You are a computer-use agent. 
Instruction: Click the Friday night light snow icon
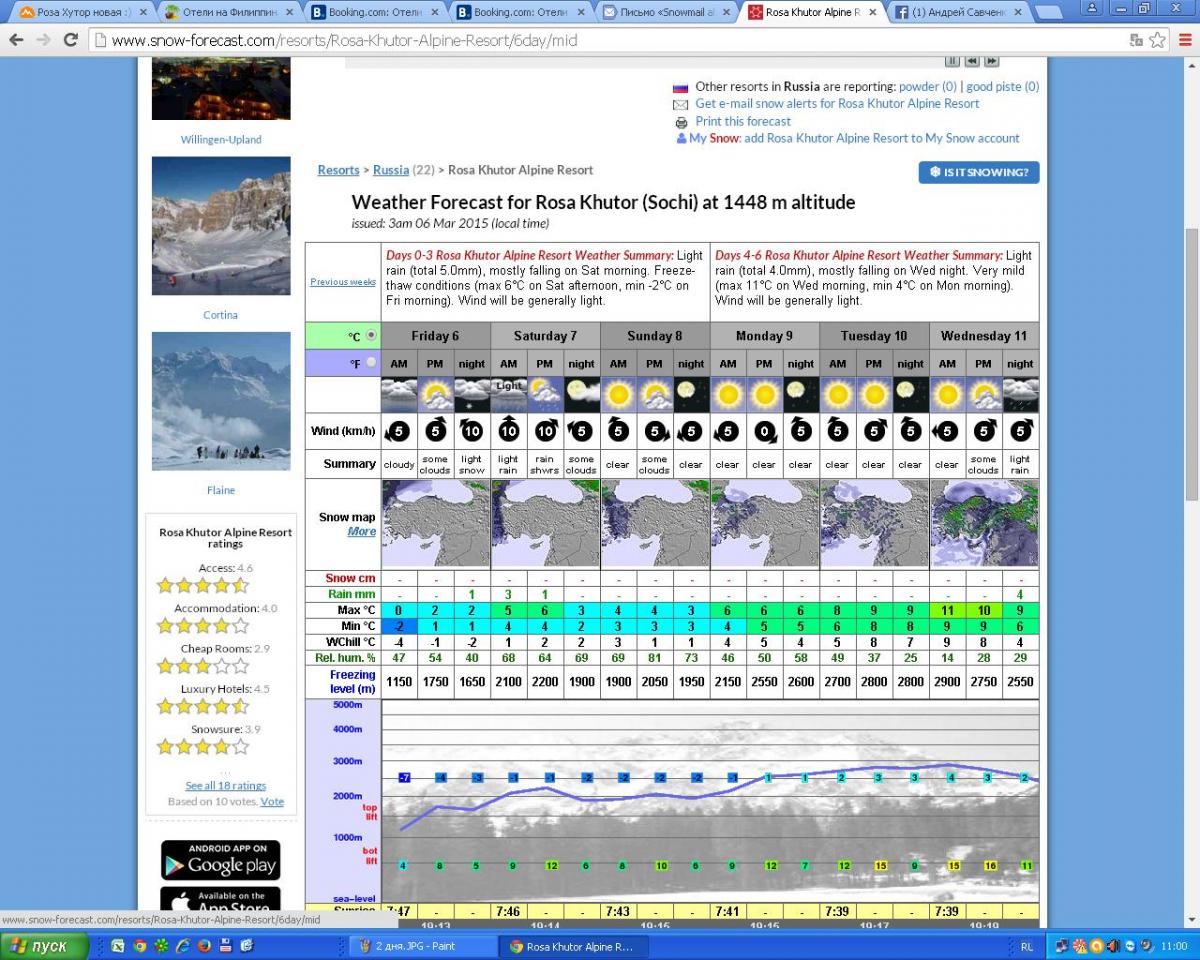pyautogui.click(x=472, y=394)
